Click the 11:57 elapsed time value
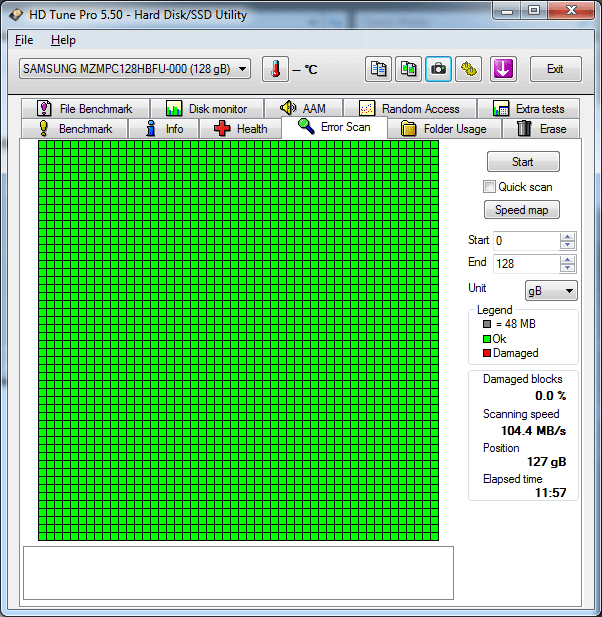The width and height of the screenshot is (602, 617). tap(550, 492)
